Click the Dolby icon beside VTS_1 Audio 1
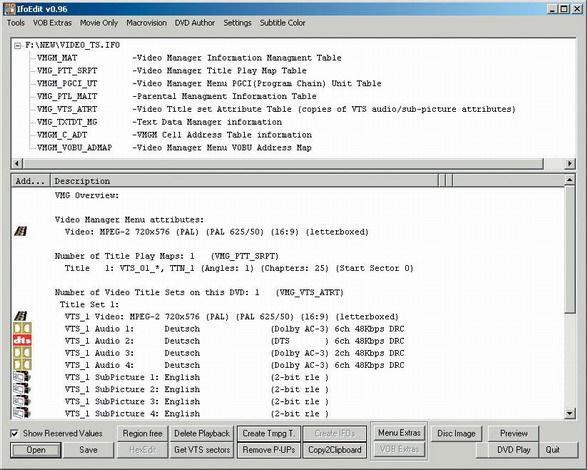The height and width of the screenshot is (470, 587). tap(22, 328)
